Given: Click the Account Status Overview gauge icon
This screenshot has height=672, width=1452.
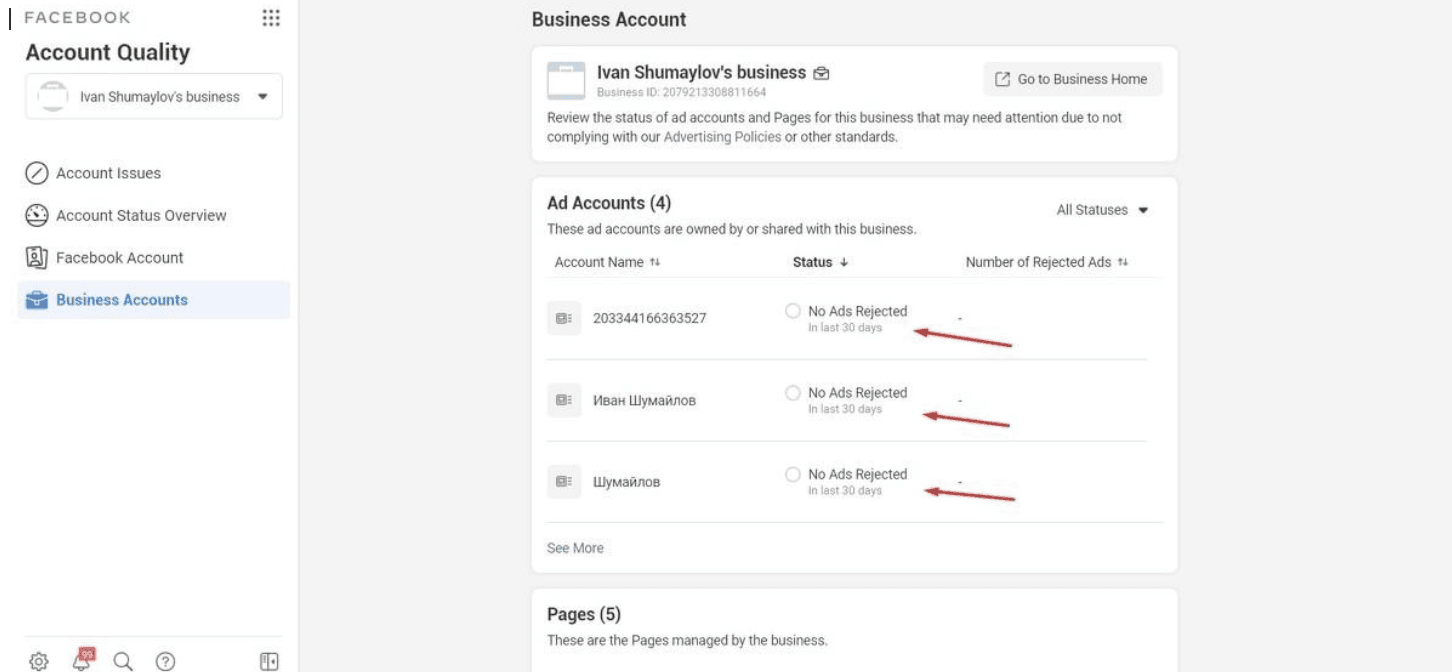Looking at the screenshot, I should (x=37, y=215).
